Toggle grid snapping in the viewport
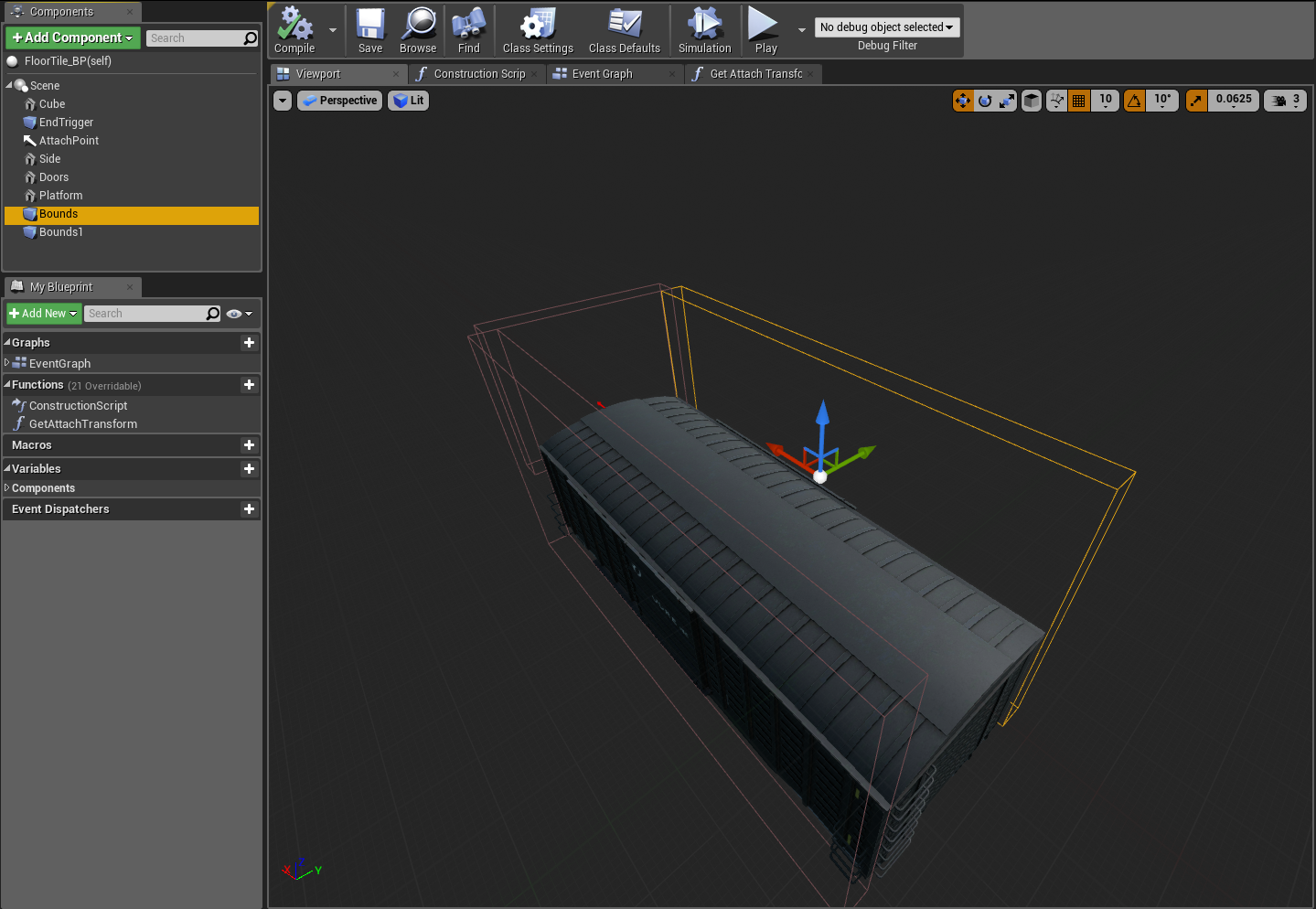This screenshot has width=1316, height=909. click(1079, 101)
